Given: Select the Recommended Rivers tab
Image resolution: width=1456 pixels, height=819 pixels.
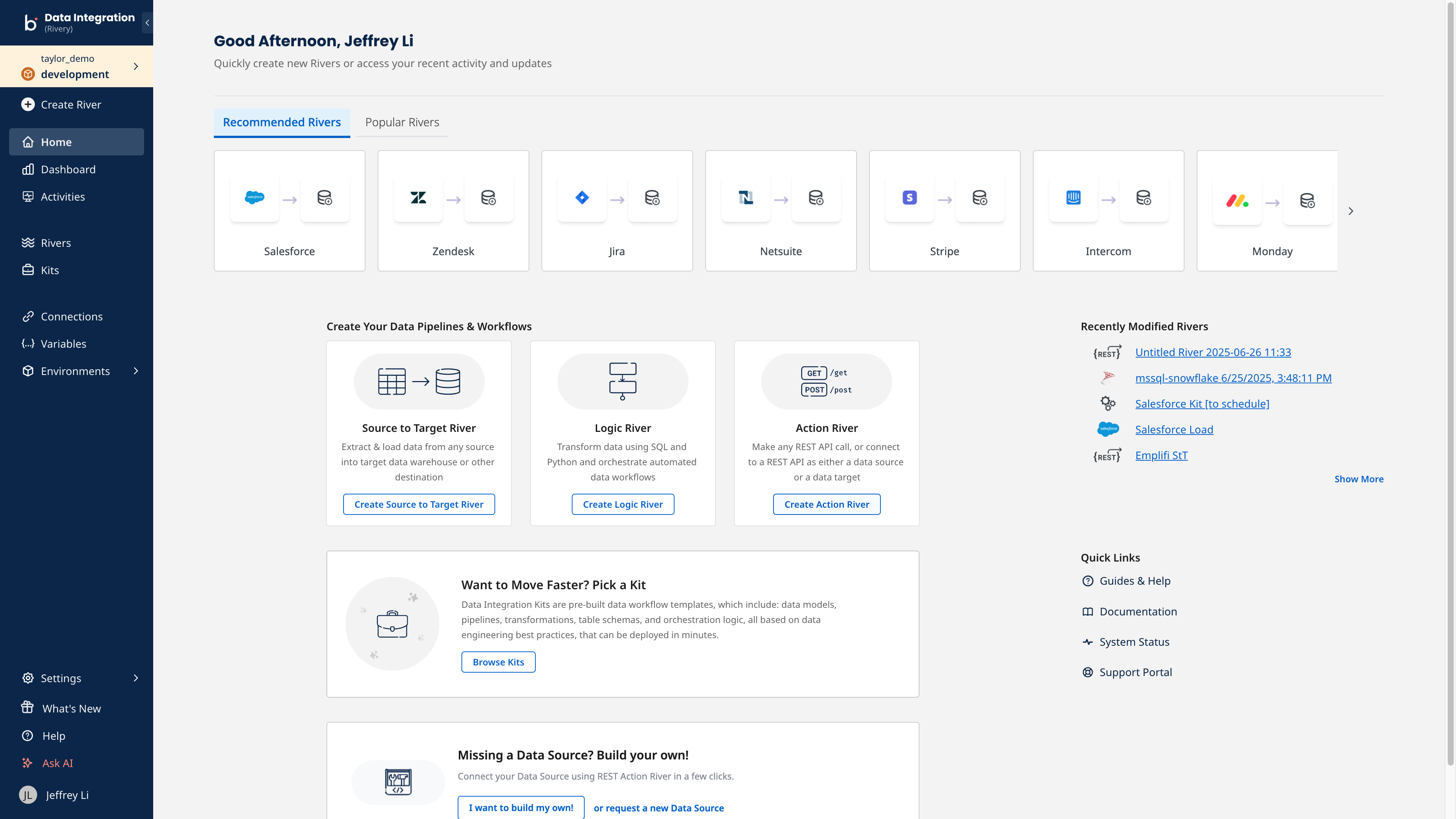Looking at the screenshot, I should (281, 122).
